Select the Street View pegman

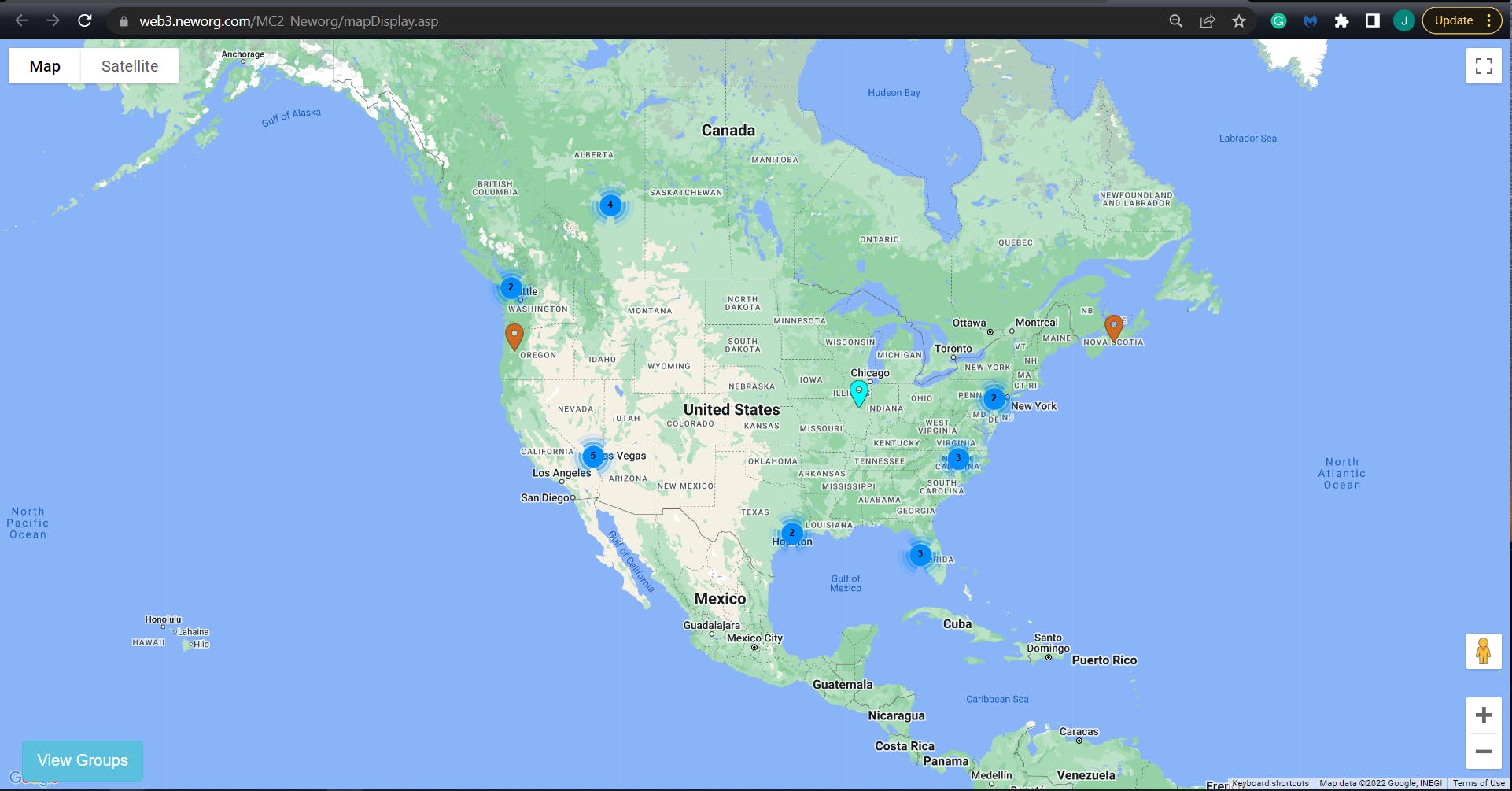pyautogui.click(x=1484, y=652)
